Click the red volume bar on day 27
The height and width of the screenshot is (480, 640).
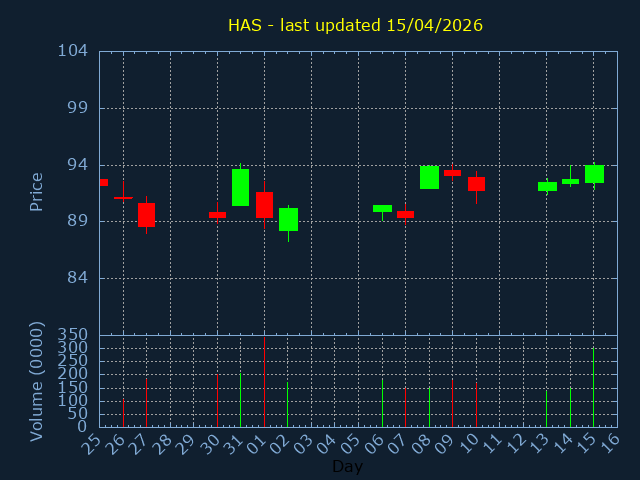146,402
